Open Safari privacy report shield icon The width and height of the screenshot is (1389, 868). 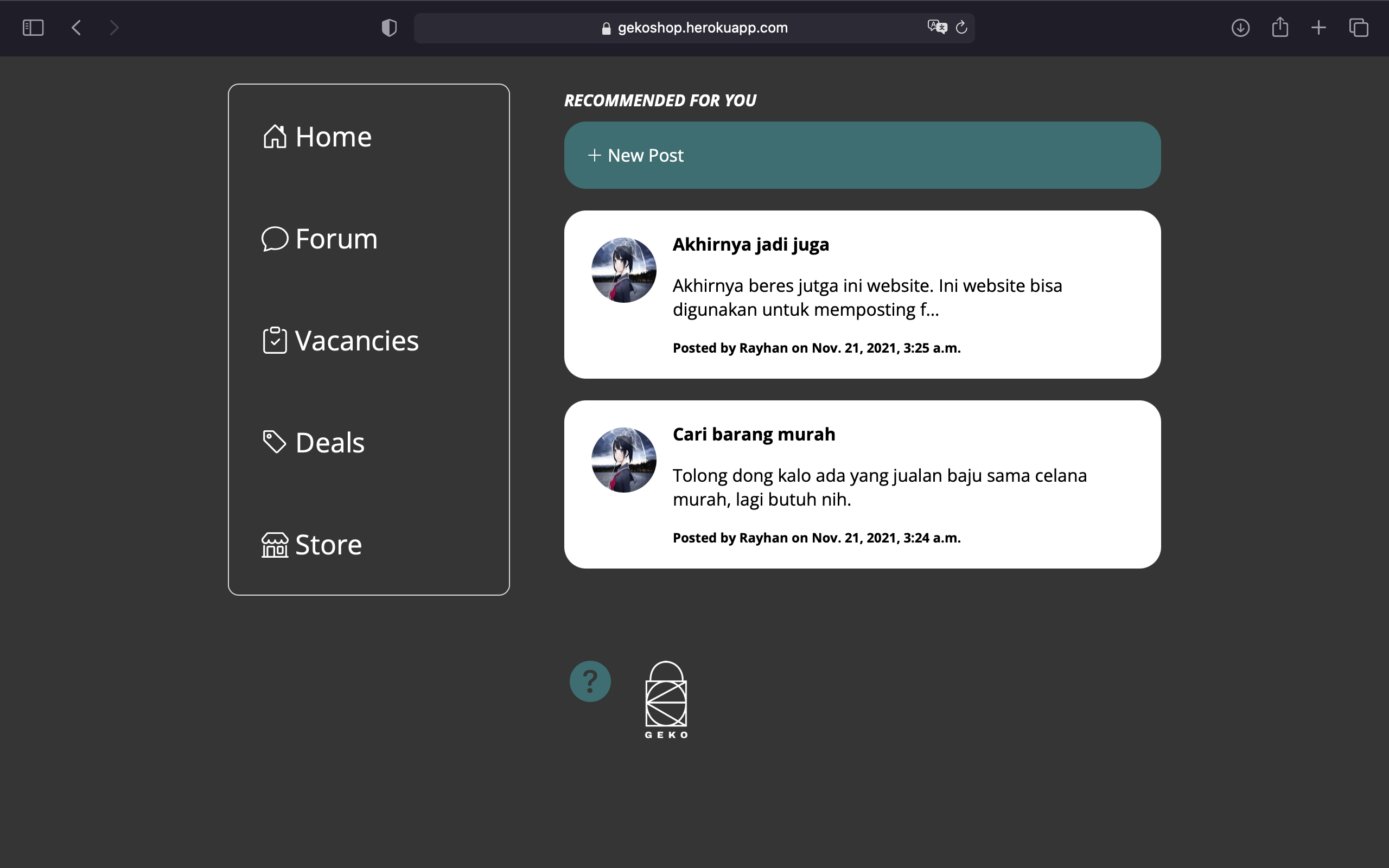[x=389, y=28]
